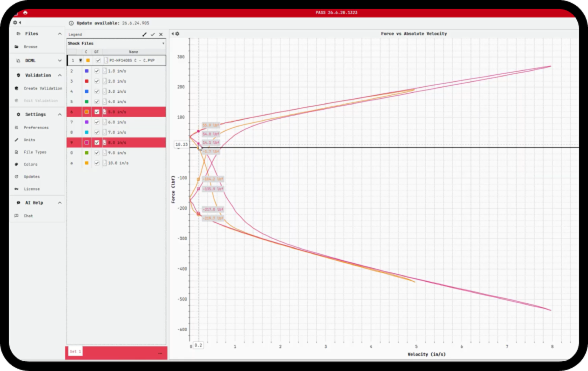Click the file icon of the 10.0 in/s row
The image size is (588, 371).
pyautogui.click(x=105, y=163)
